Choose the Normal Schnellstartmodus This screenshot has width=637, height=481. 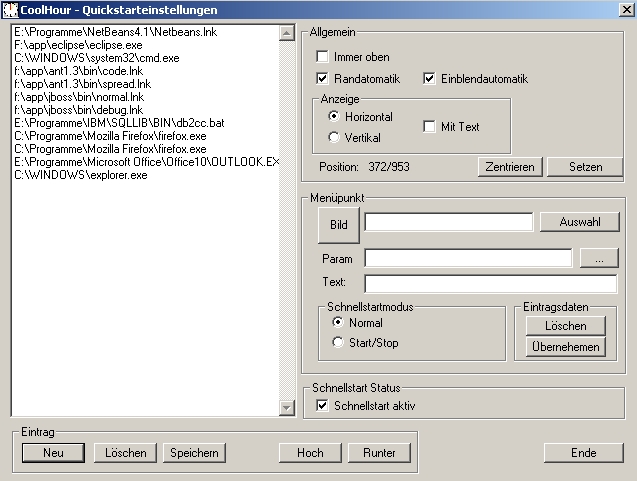click(338, 323)
